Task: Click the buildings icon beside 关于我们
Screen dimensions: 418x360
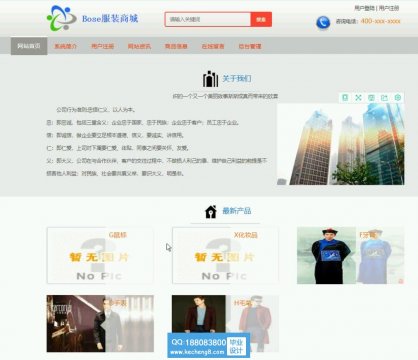Action: point(210,79)
